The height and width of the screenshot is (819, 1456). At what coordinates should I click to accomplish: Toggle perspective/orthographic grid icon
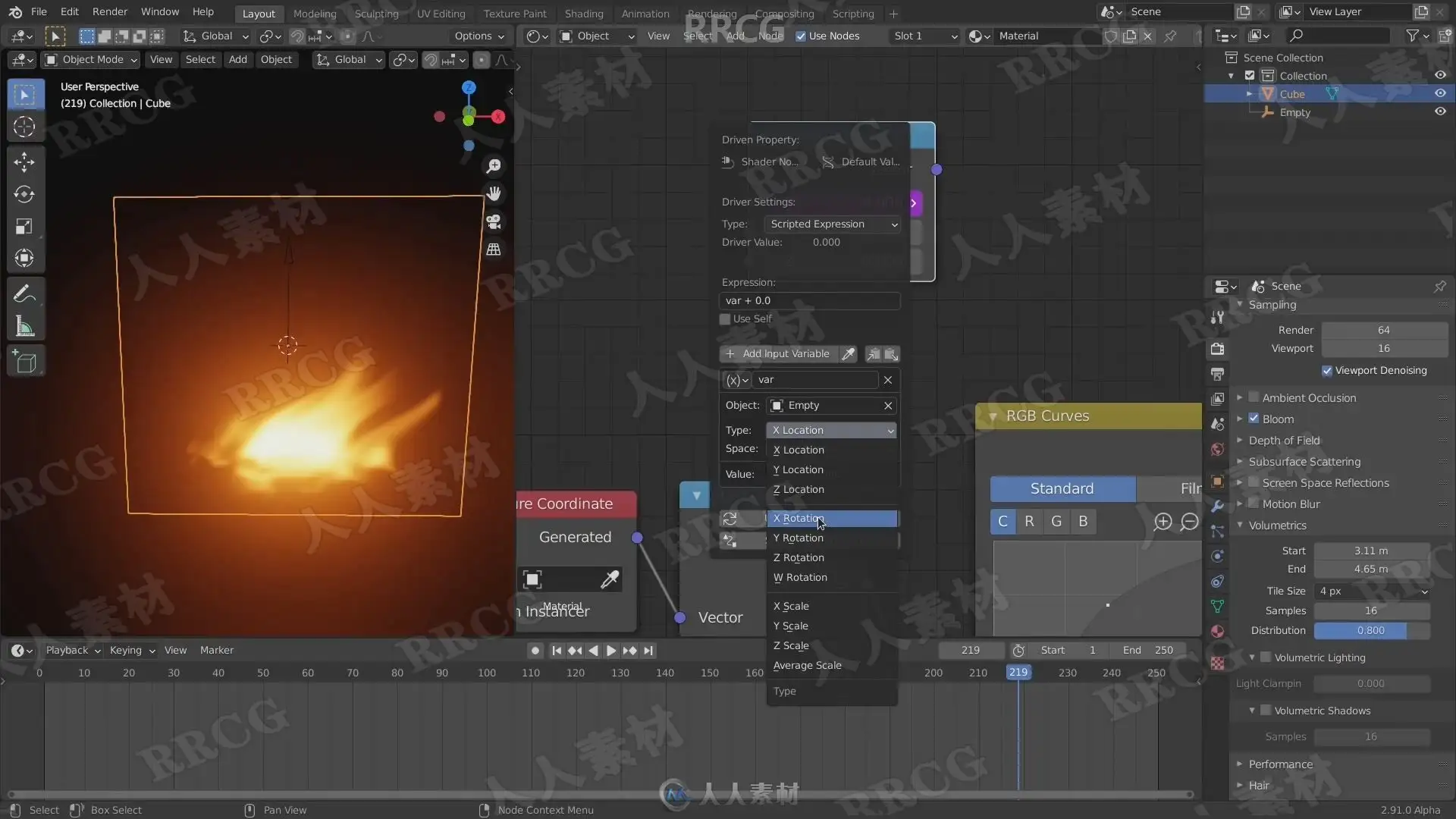click(494, 249)
